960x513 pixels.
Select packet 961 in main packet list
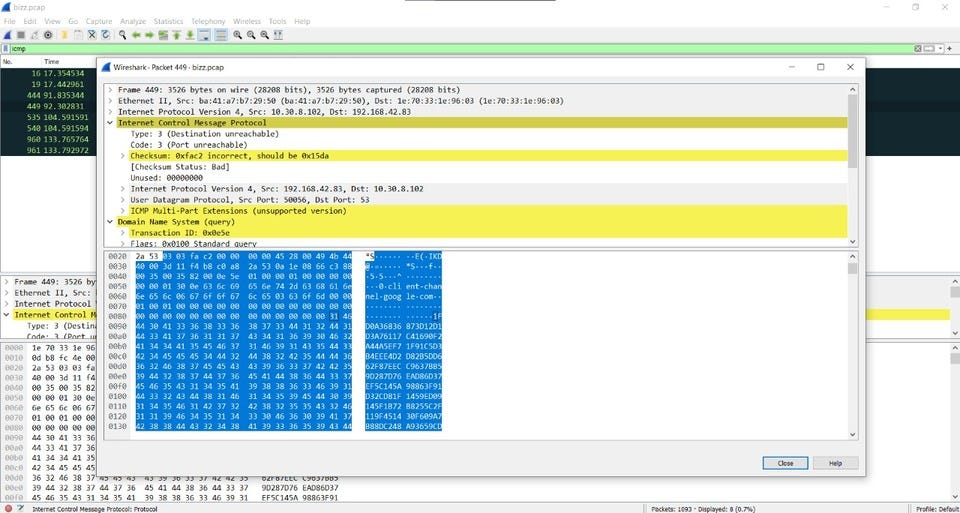coord(48,150)
